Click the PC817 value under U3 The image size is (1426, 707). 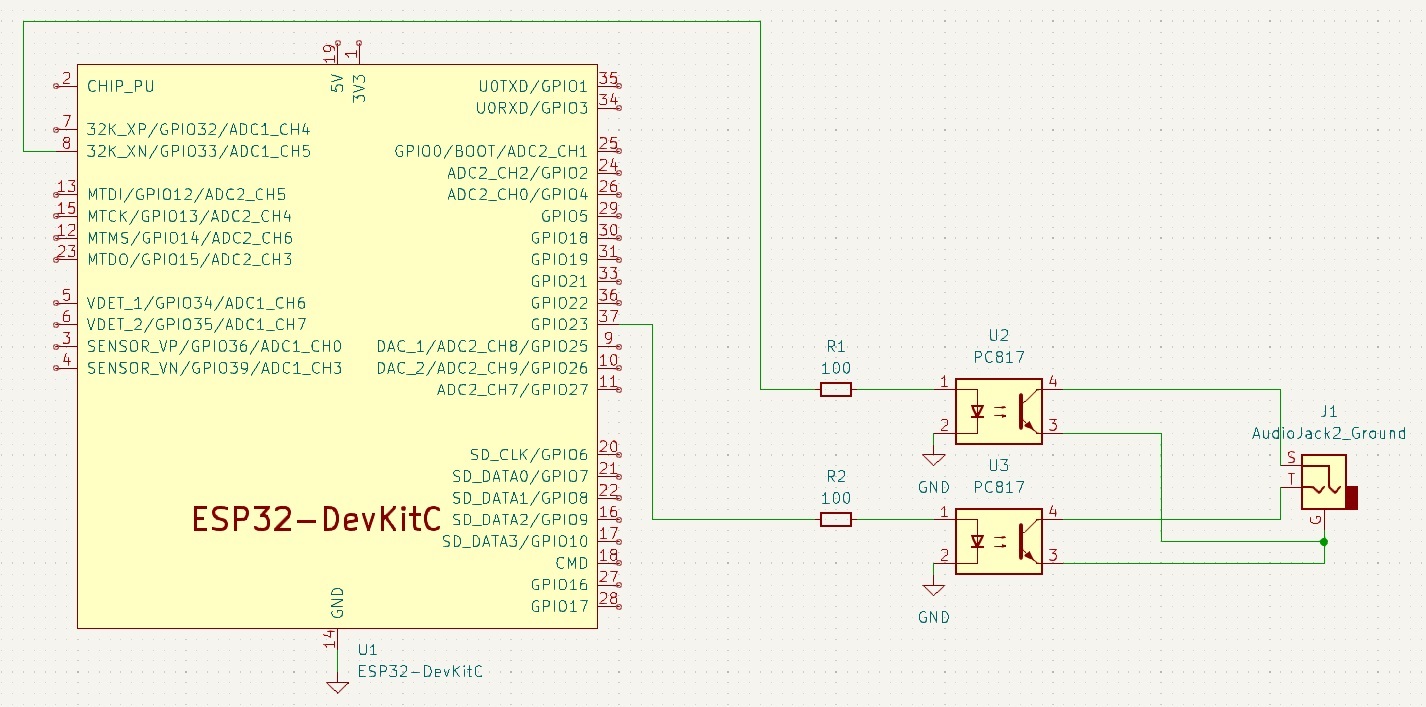[999, 487]
